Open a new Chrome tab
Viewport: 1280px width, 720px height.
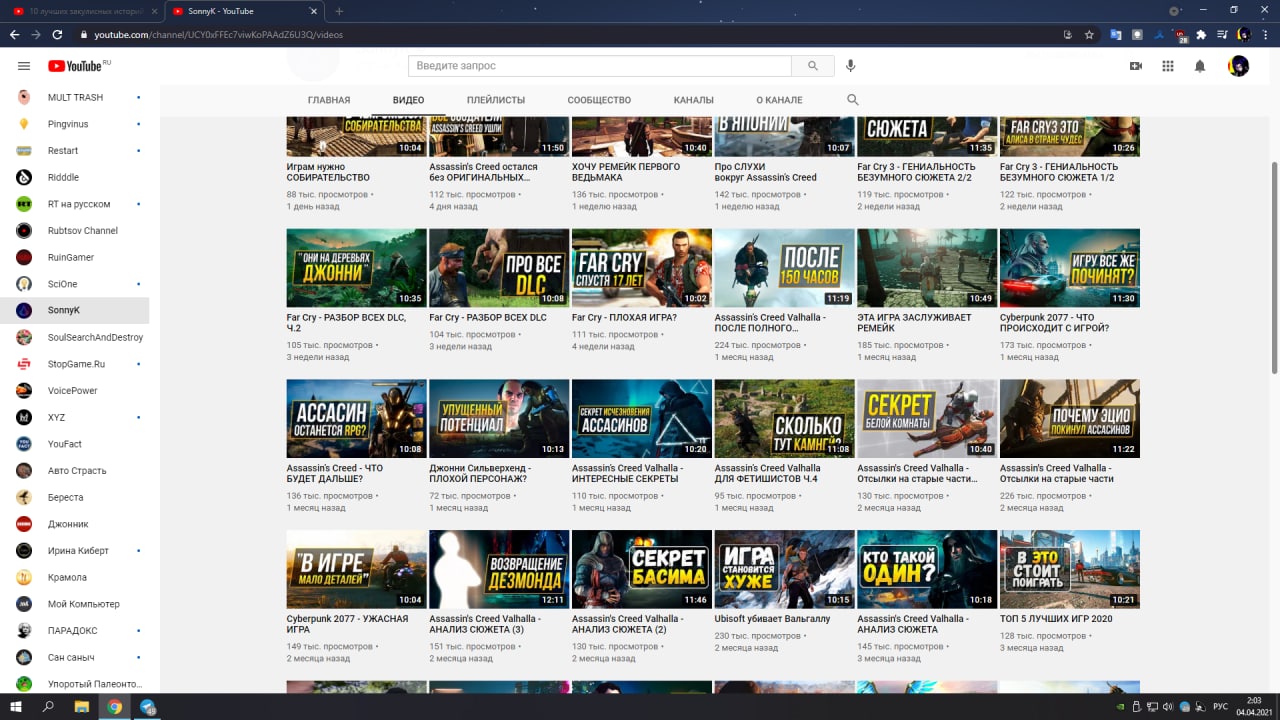[x=339, y=11]
